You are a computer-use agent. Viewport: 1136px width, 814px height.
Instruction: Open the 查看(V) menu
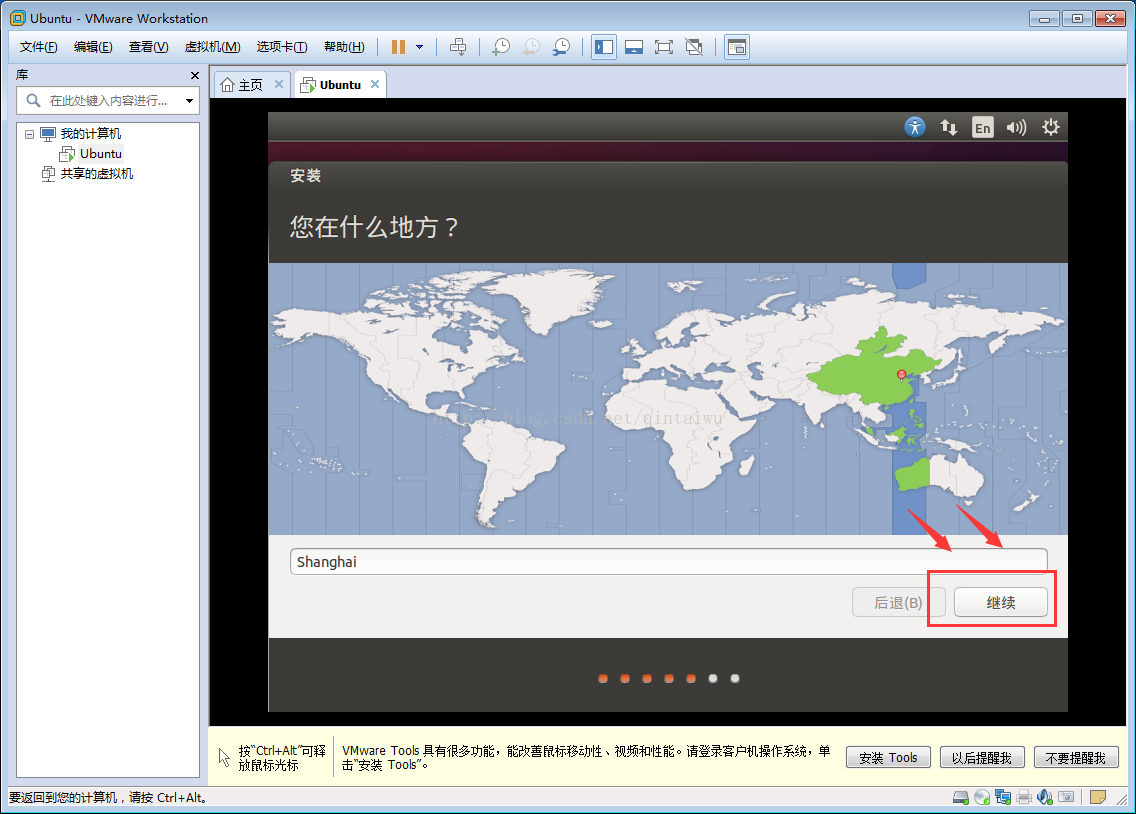click(149, 47)
